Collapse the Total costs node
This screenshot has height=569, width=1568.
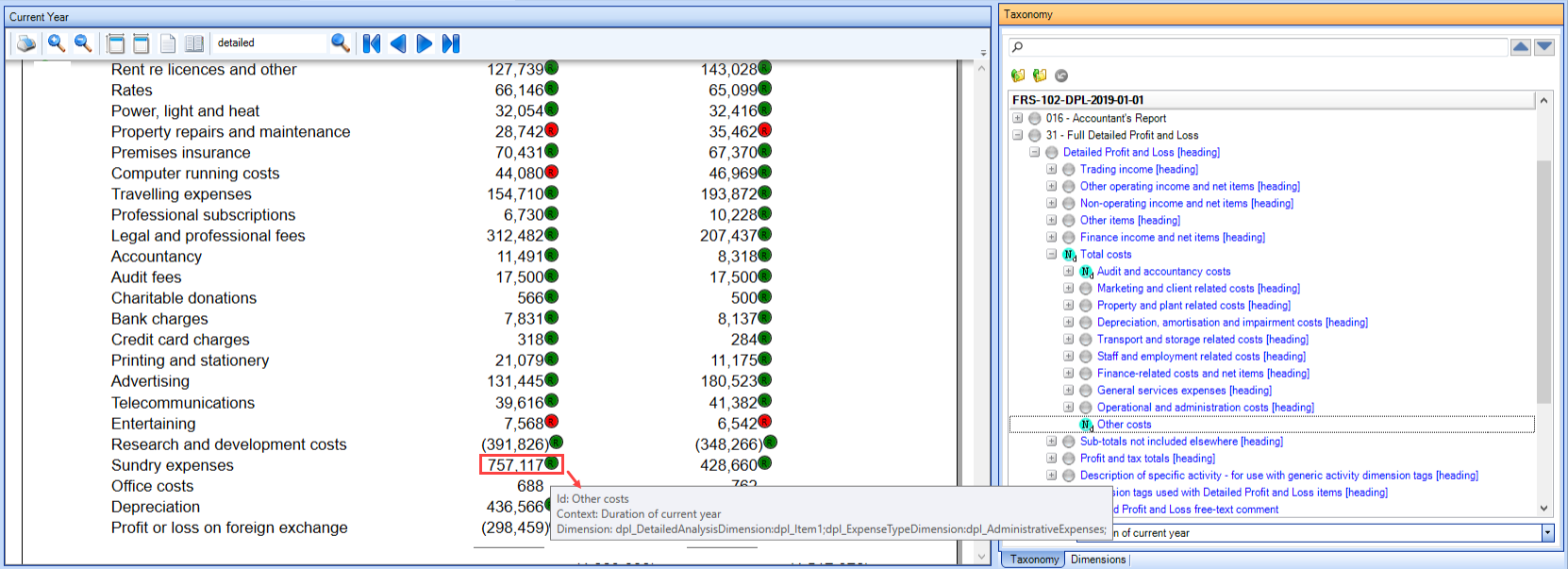(1052, 254)
